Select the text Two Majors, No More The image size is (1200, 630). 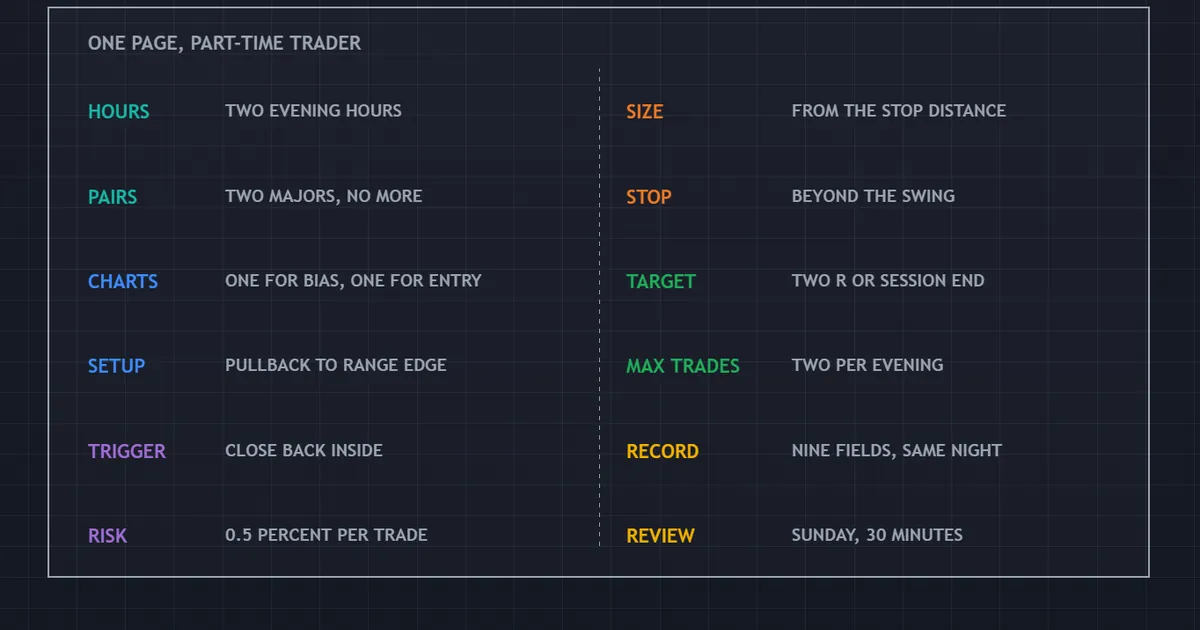tap(324, 196)
